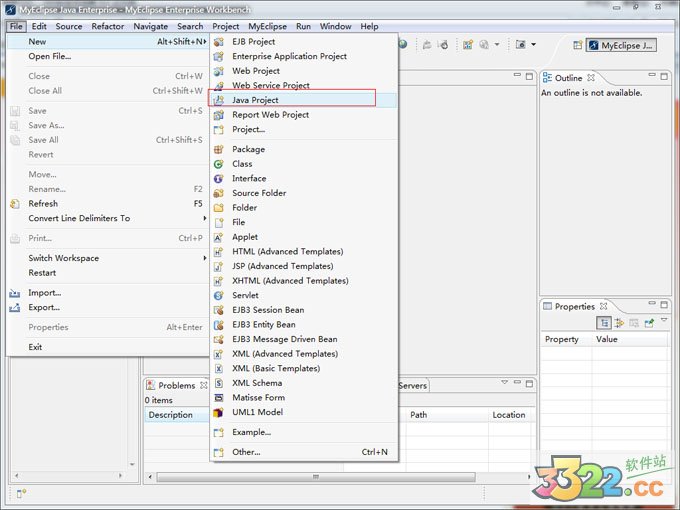Click the Other... wizard icon
680x510 pixels.
[219, 452]
